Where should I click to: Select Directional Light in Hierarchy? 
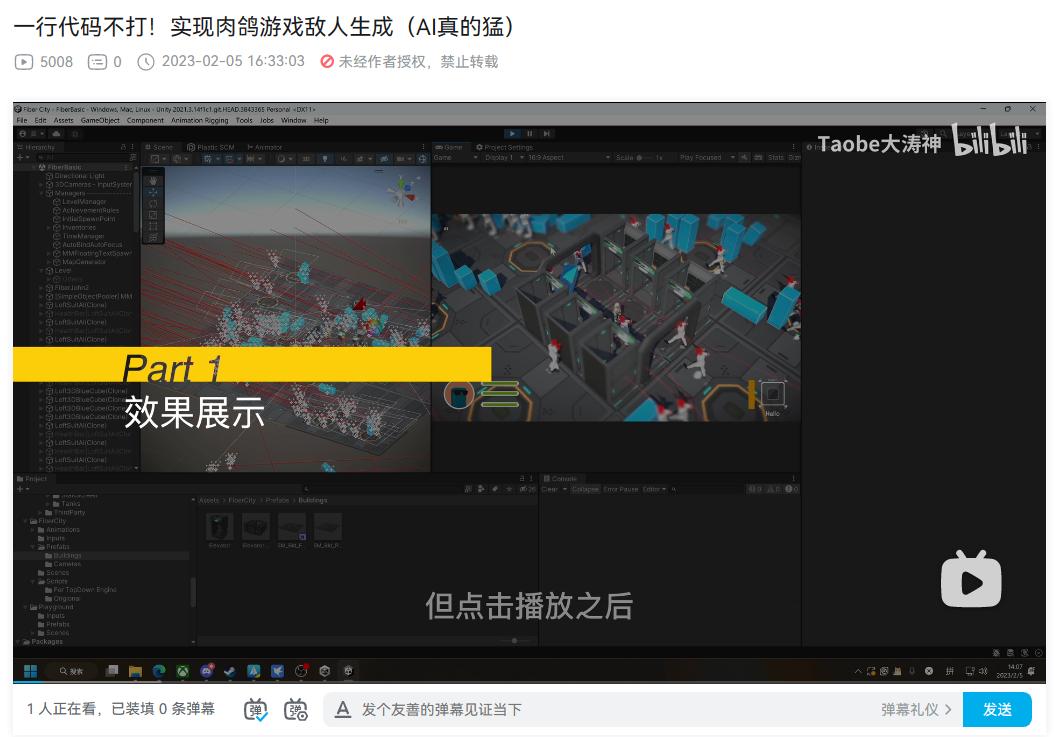pyautogui.click(x=79, y=176)
